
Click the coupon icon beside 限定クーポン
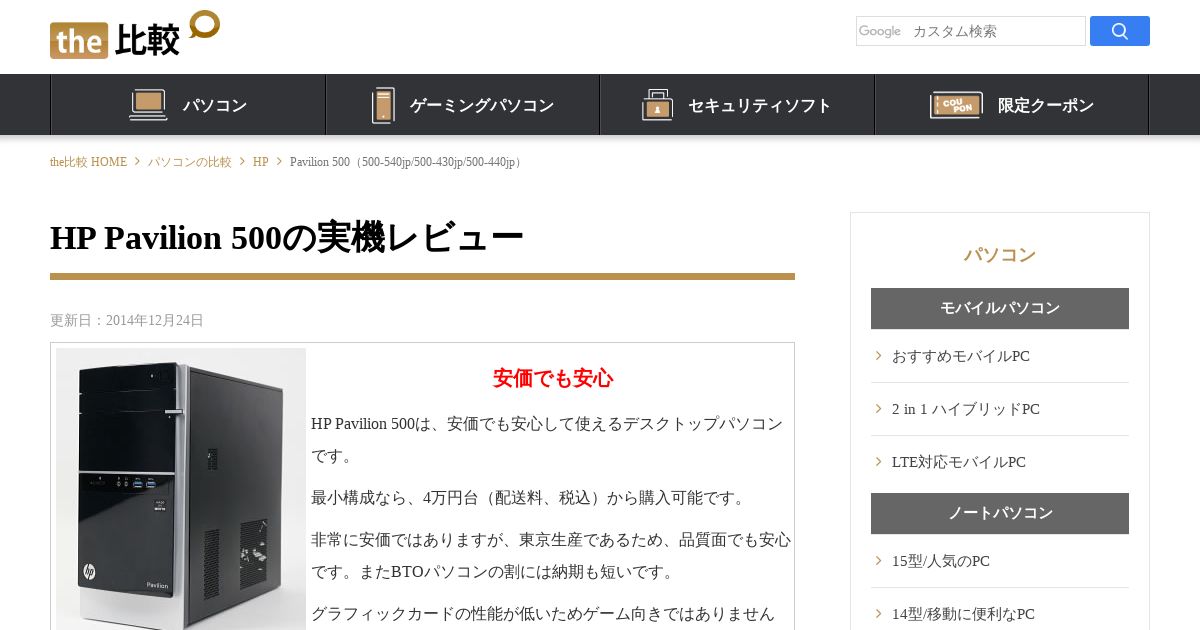956,104
